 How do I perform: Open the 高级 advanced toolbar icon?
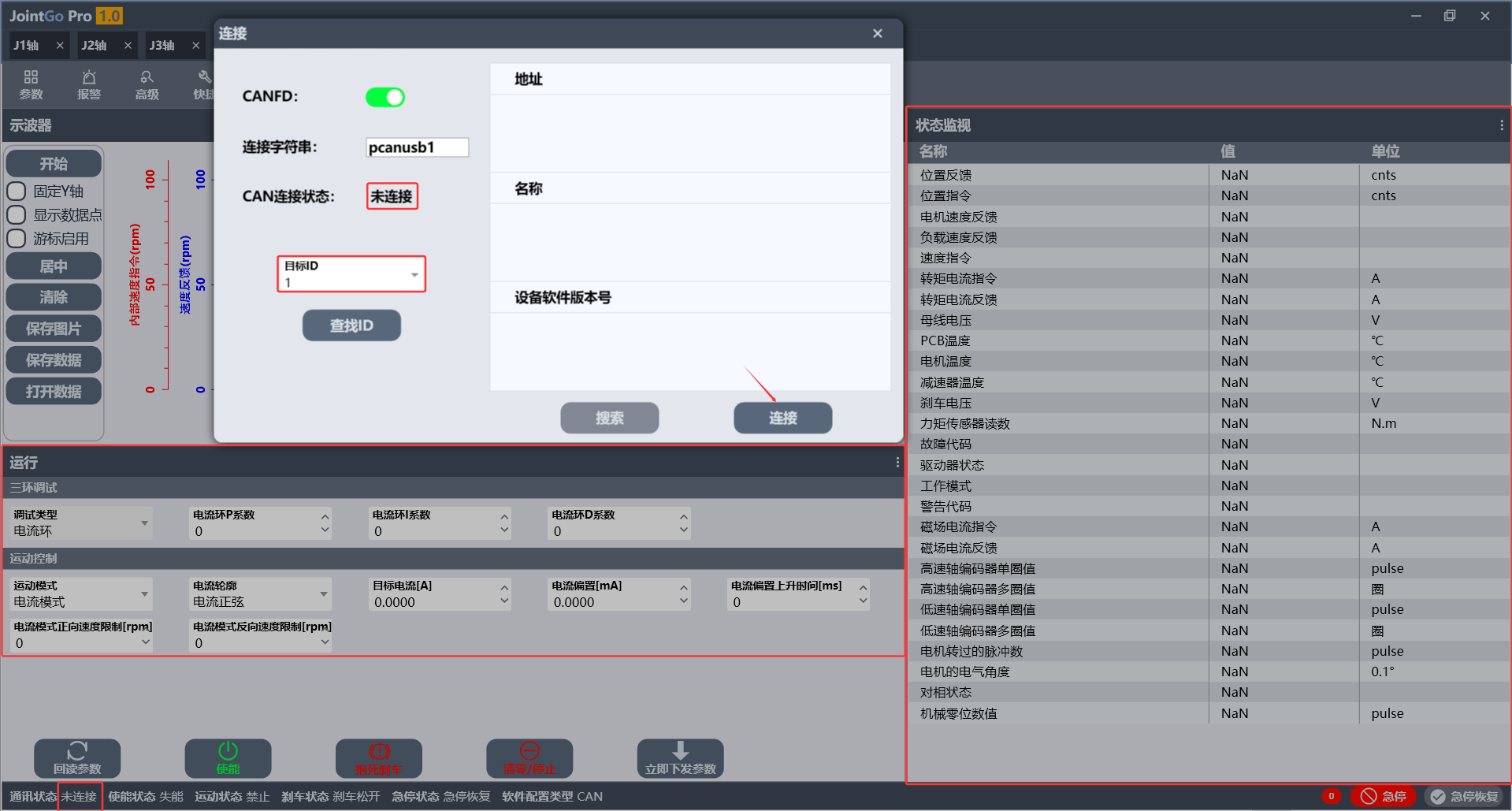click(147, 85)
